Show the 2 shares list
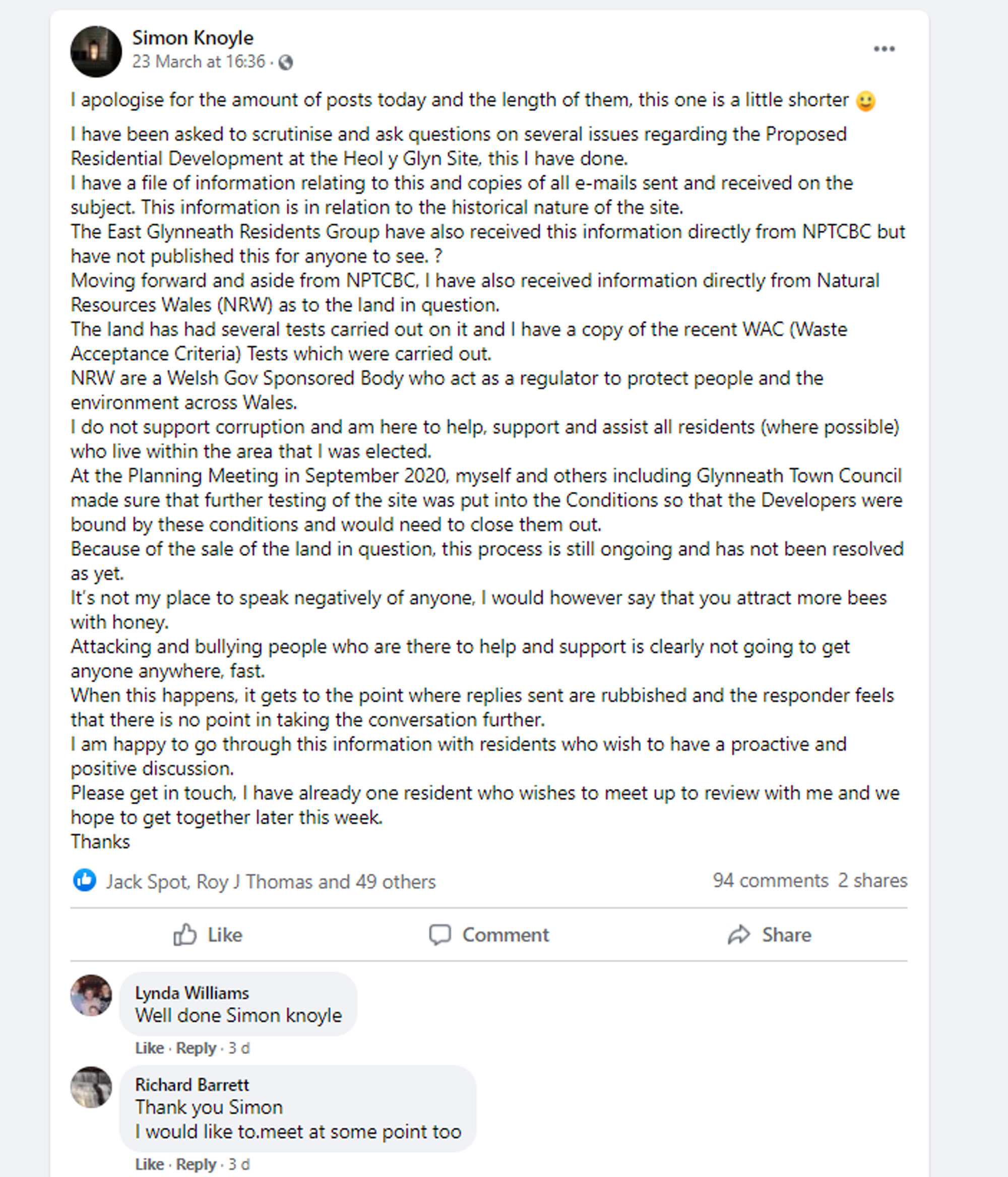1008x1177 pixels. (872, 880)
